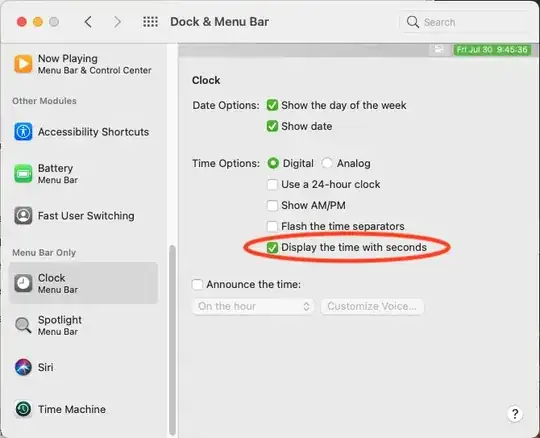
Task: Click the Time Machine icon
Action: [23, 409]
